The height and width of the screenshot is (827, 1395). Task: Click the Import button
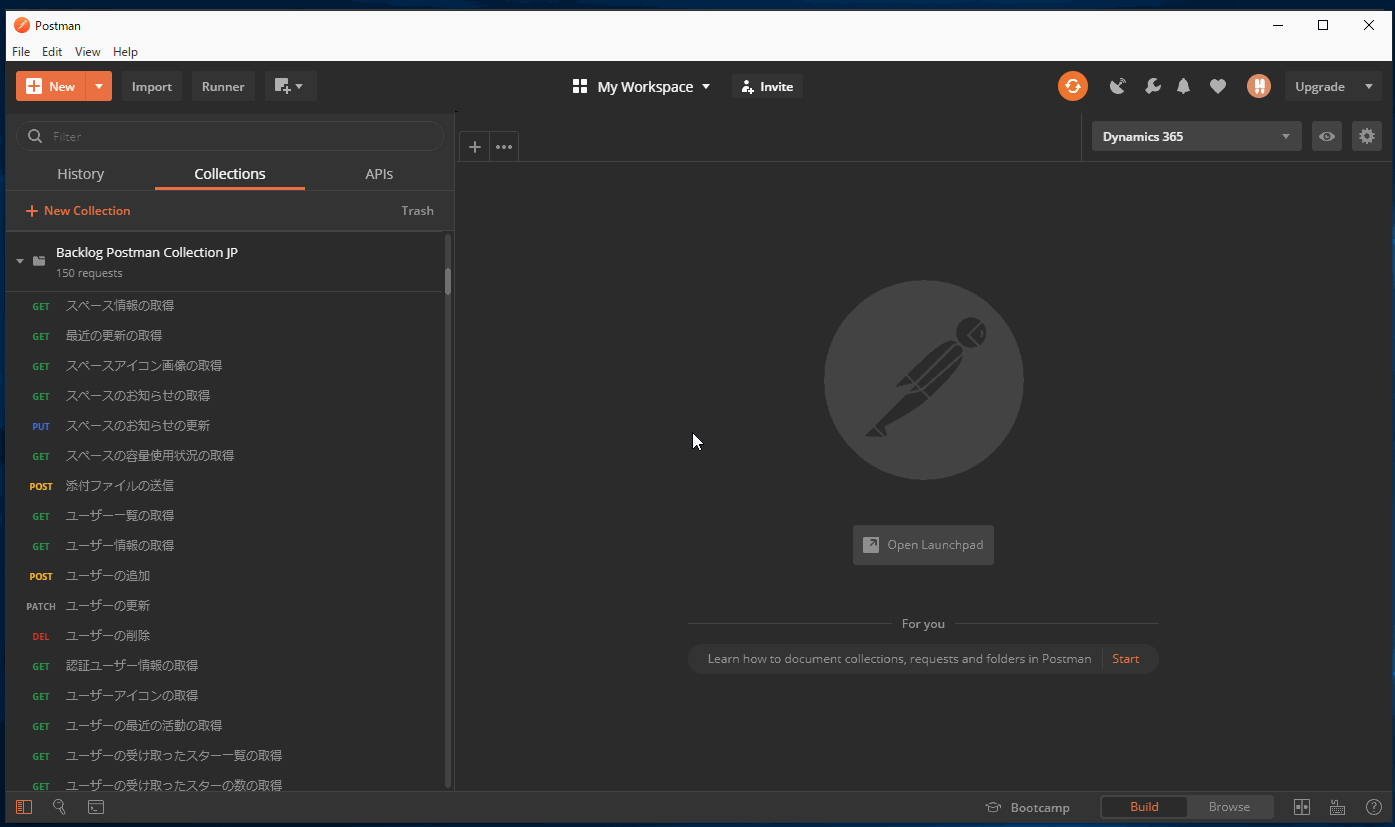pyautogui.click(x=152, y=86)
